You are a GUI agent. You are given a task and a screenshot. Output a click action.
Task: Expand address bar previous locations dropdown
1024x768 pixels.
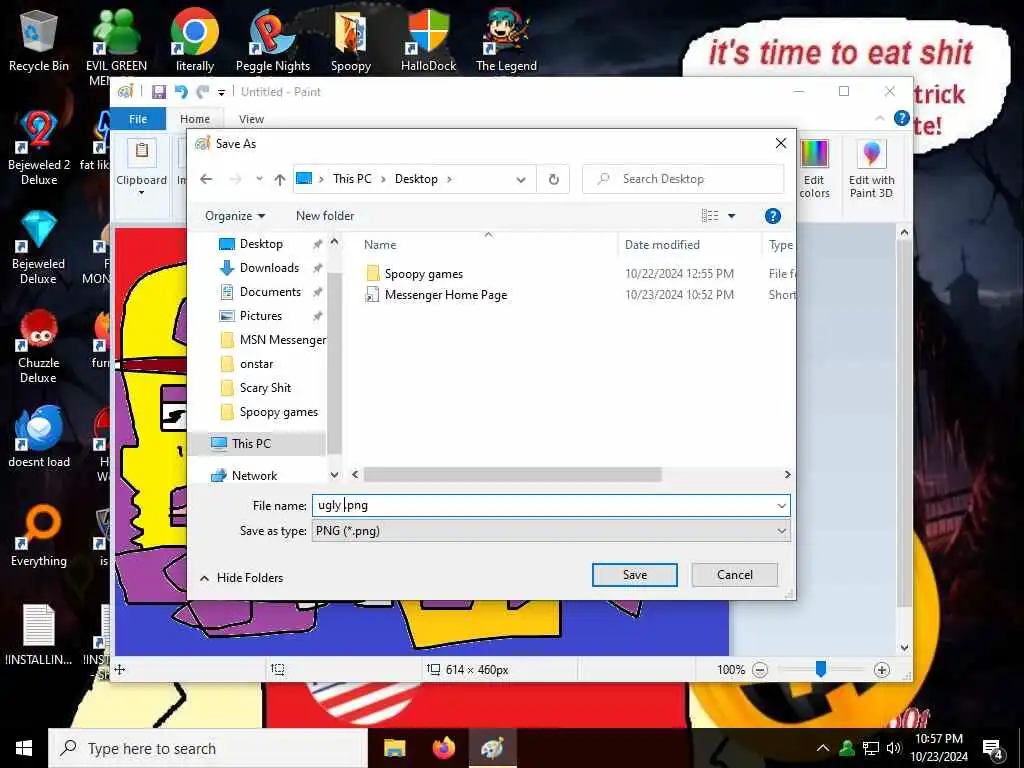(520, 180)
